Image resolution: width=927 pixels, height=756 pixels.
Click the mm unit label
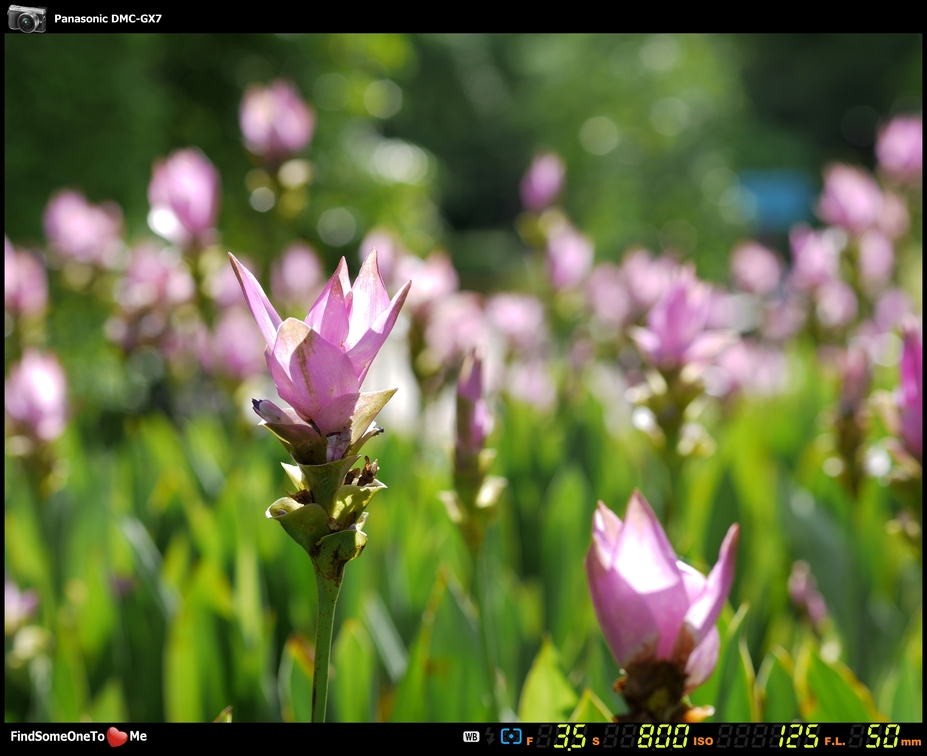click(x=911, y=742)
